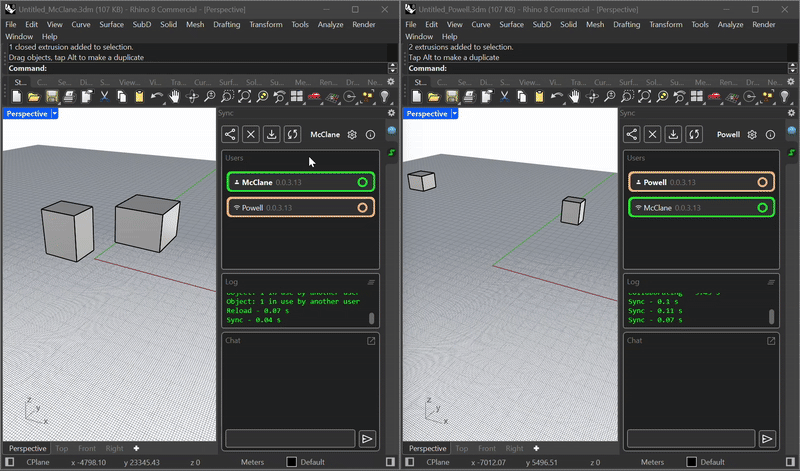Screen dimensions: 800x471
Task: Cut scissors icon in McClane window
Action: pyautogui.click(x=104, y=96)
